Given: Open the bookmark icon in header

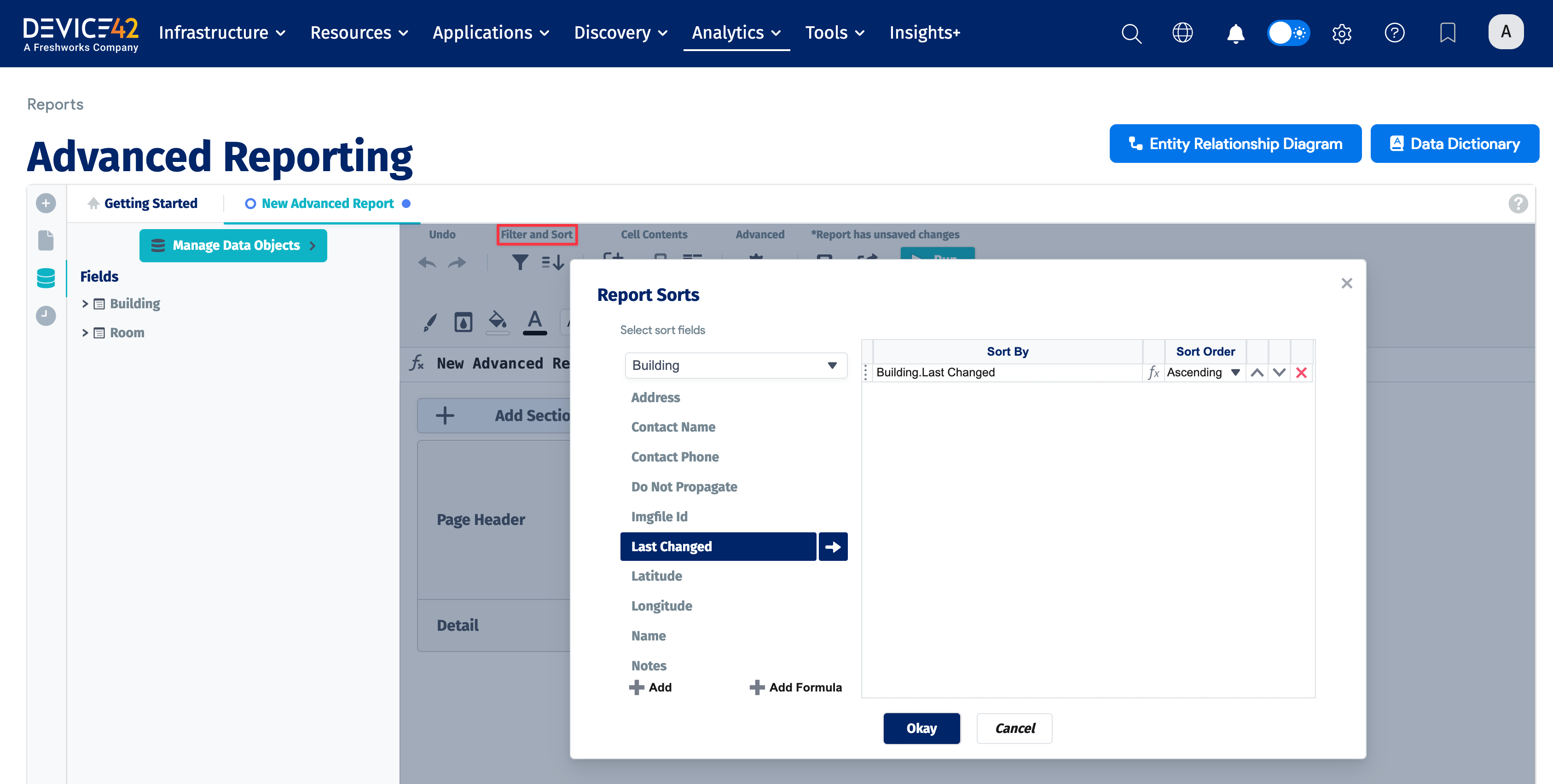Looking at the screenshot, I should point(1447,33).
